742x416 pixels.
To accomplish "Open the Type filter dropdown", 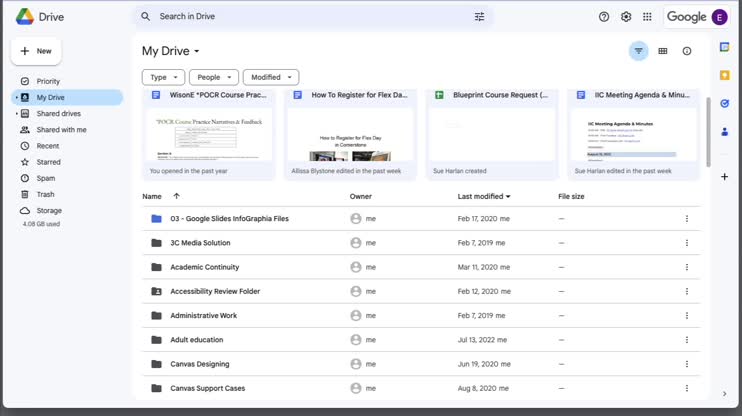I will 163,77.
